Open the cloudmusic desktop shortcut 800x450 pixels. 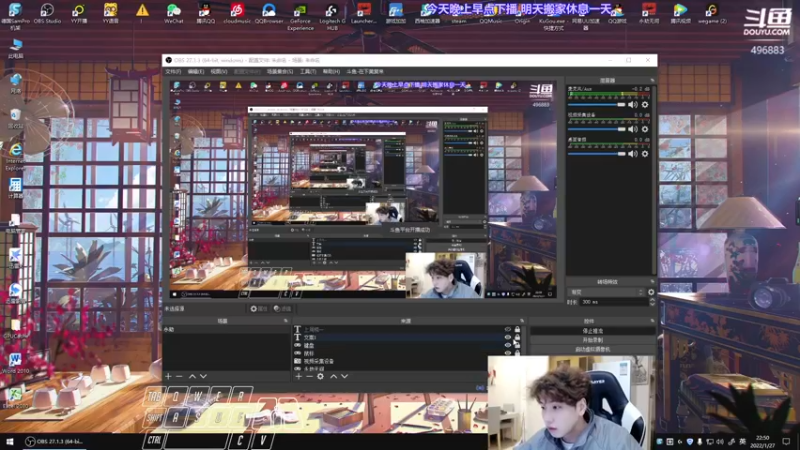237,13
